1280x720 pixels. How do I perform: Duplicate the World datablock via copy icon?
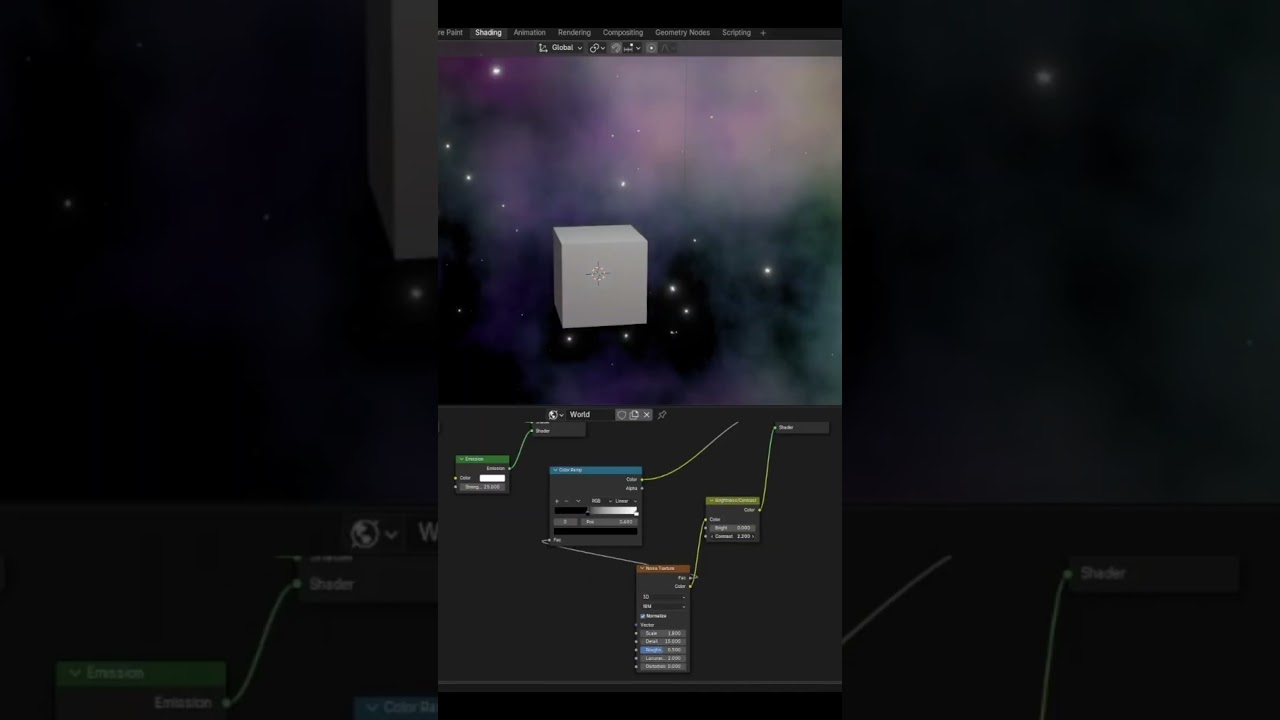click(x=634, y=414)
